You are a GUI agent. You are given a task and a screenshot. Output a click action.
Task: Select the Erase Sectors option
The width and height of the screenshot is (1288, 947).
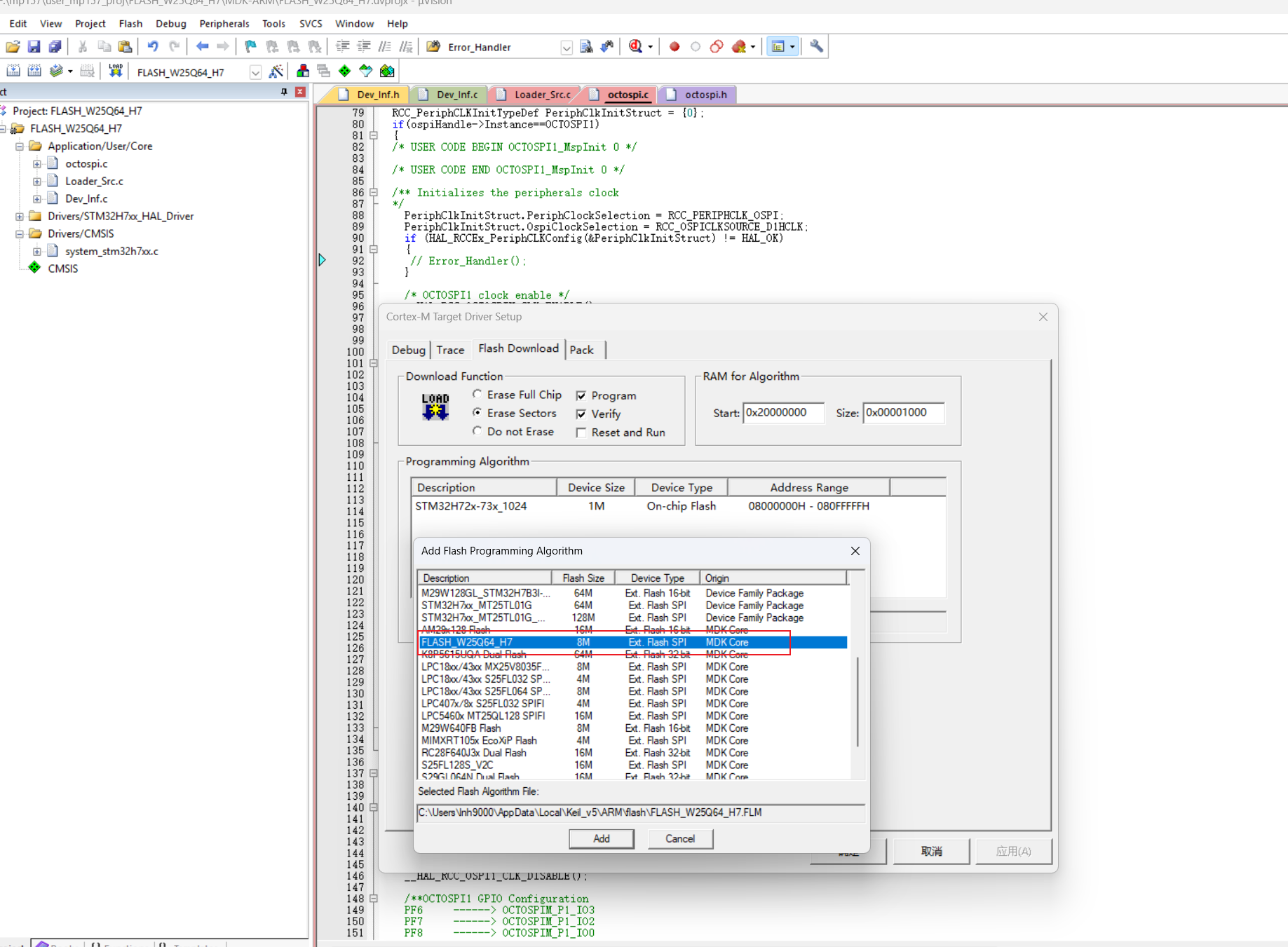tap(477, 413)
